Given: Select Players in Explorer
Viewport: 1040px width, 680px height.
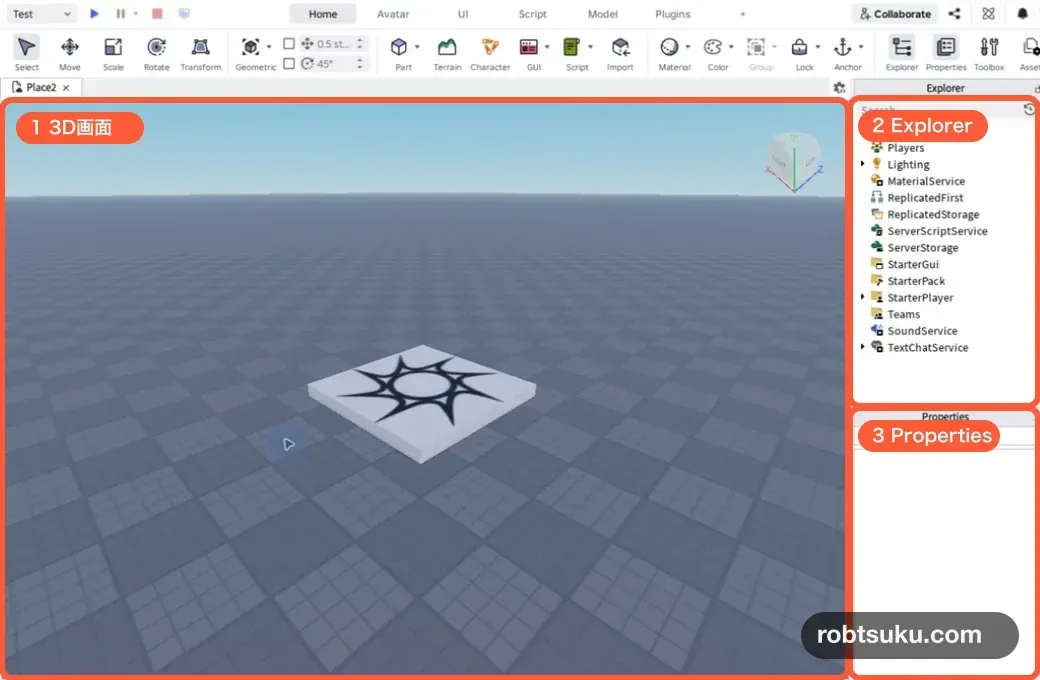Looking at the screenshot, I should pyautogui.click(x=905, y=148).
